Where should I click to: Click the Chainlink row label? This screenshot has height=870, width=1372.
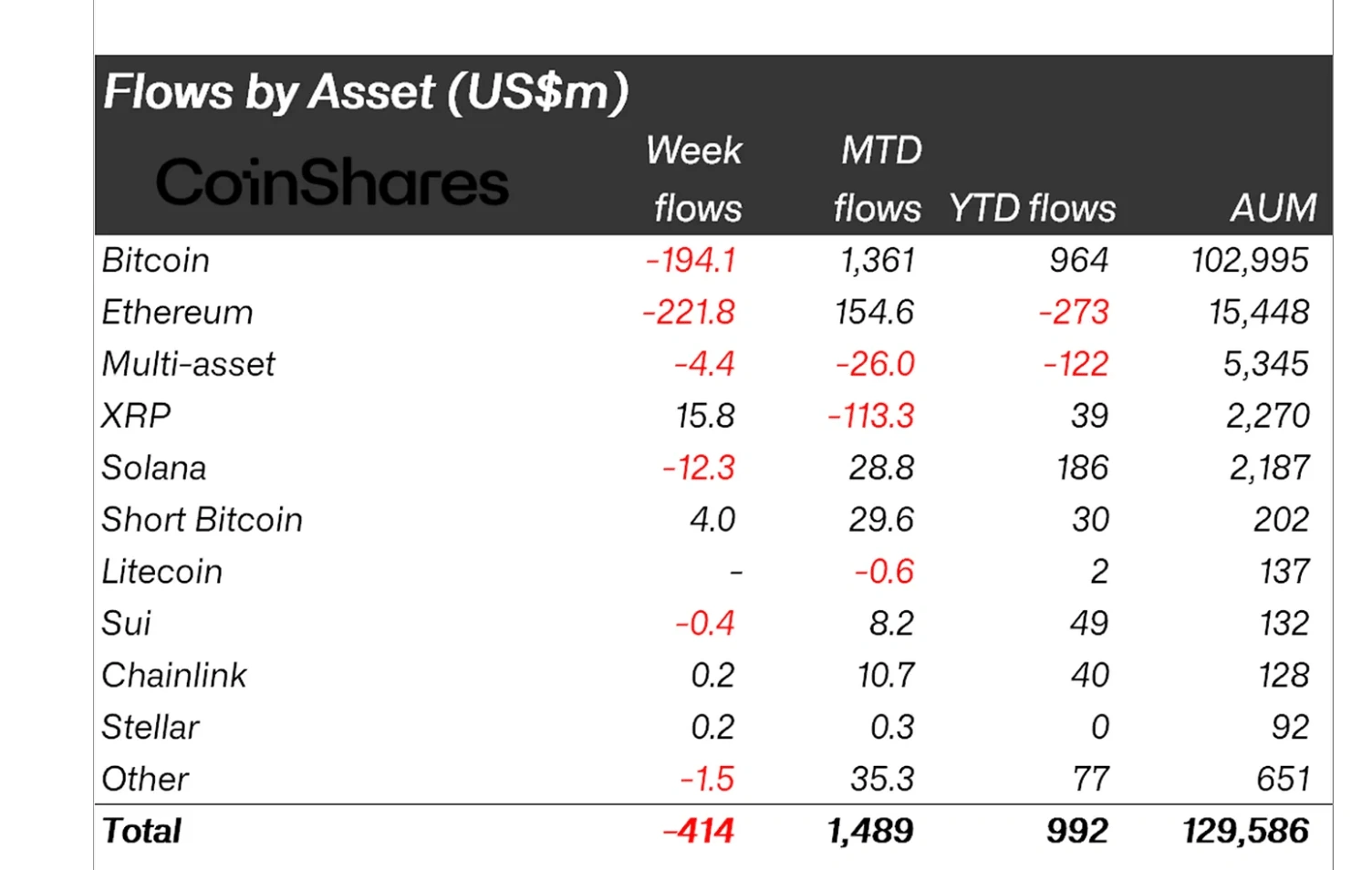tap(174, 676)
